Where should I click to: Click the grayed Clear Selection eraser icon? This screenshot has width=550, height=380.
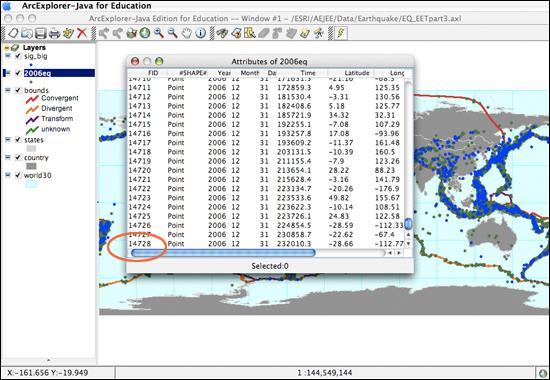(263, 33)
